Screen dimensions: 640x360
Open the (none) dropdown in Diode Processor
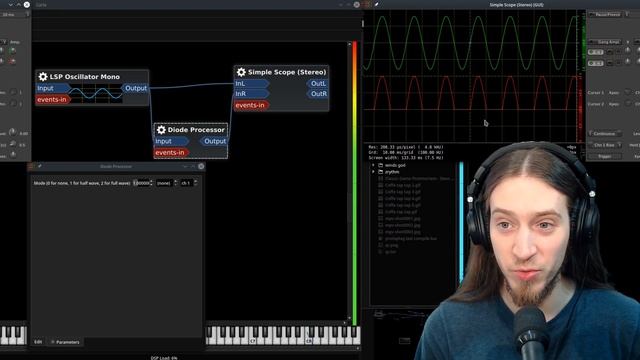[166, 183]
